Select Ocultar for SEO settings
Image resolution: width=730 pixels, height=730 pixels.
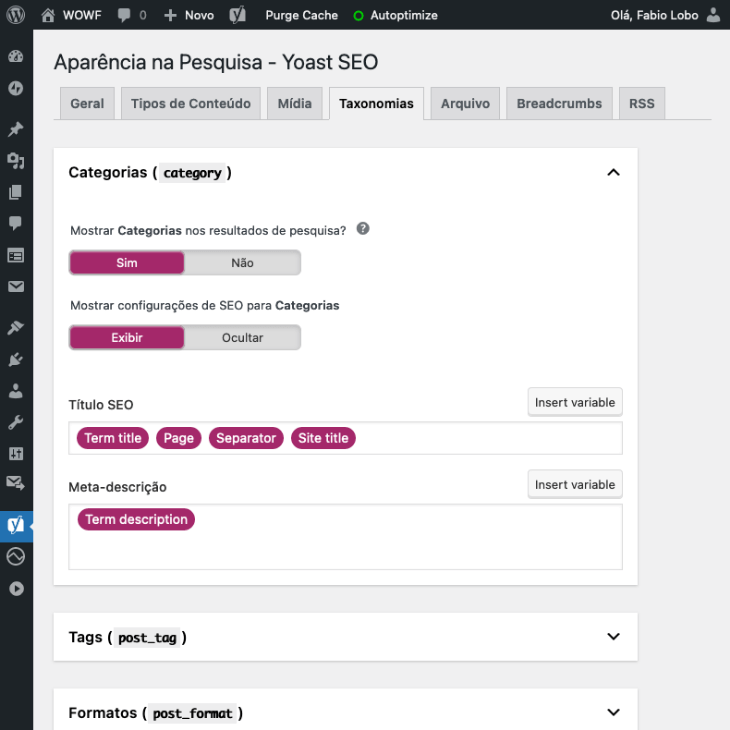pos(242,338)
